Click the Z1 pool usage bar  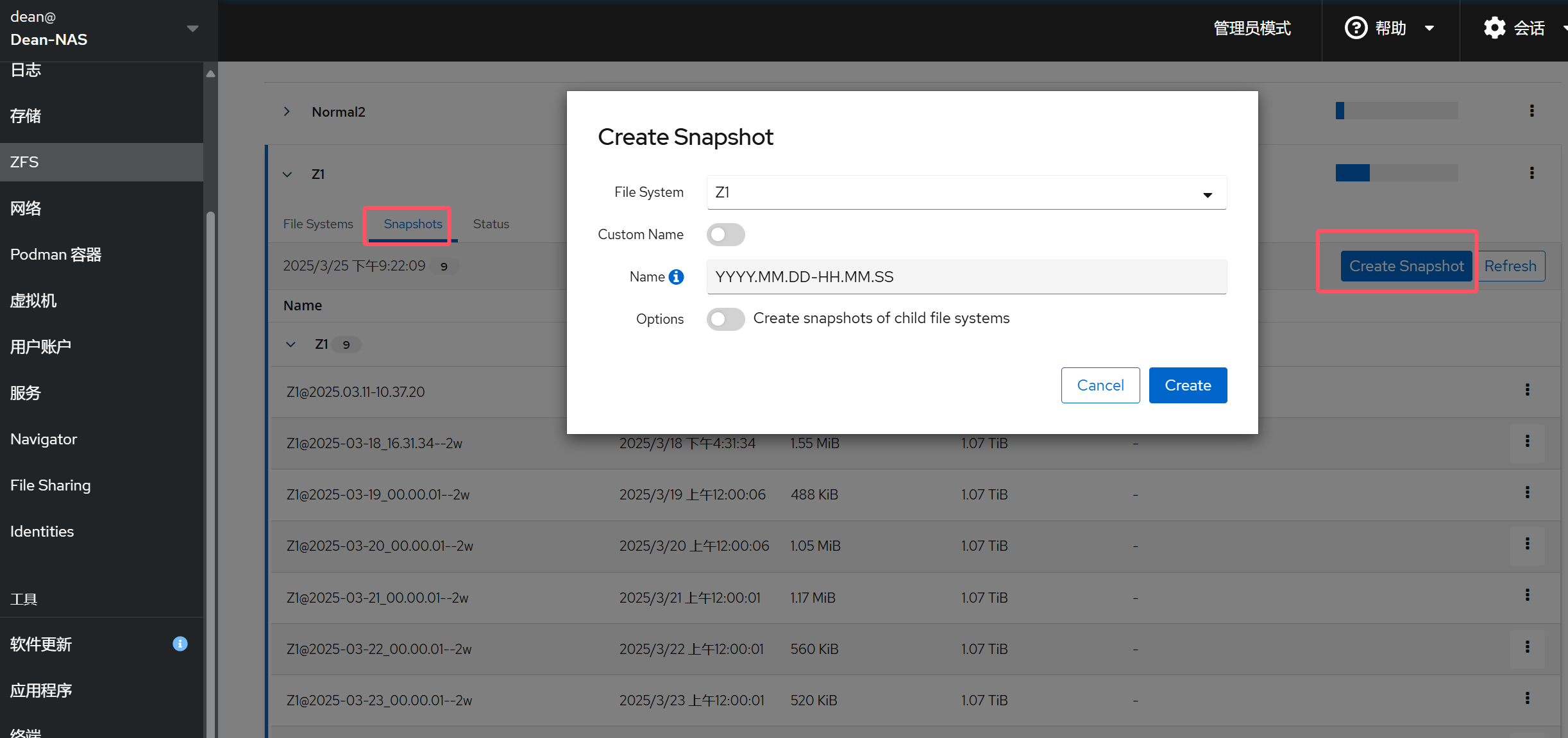[1396, 173]
